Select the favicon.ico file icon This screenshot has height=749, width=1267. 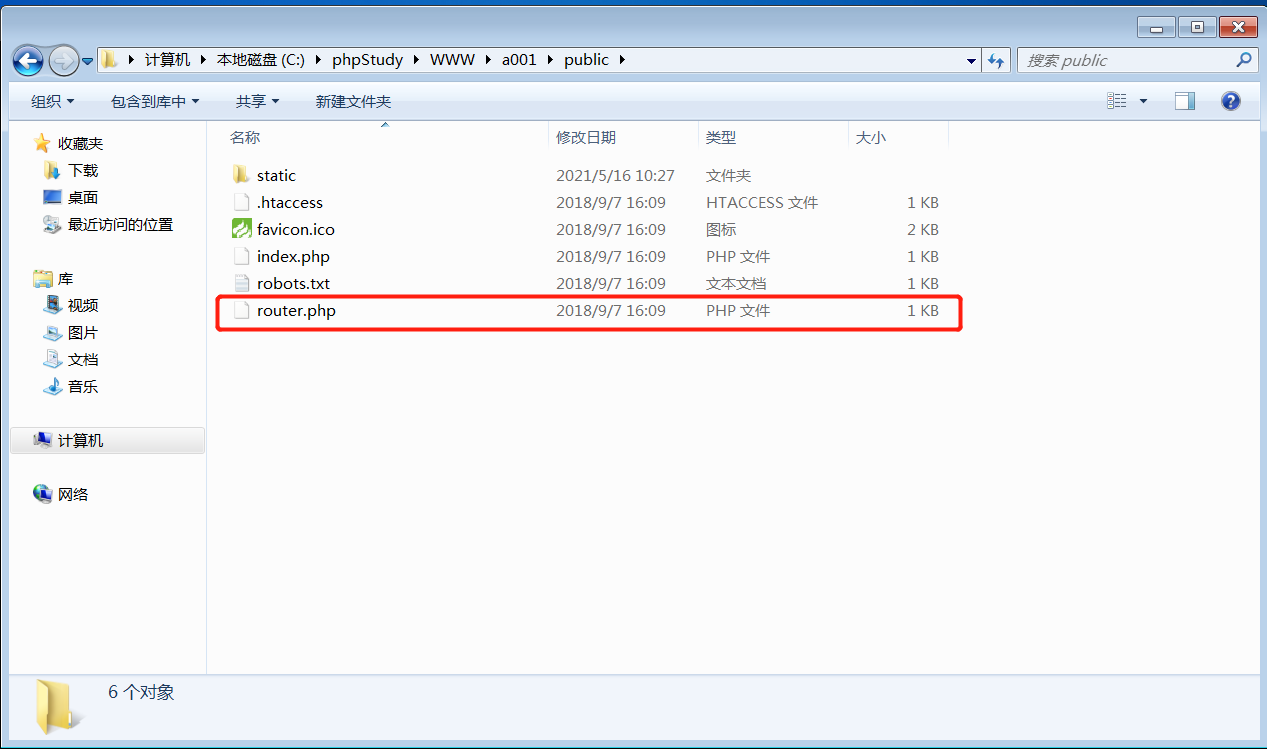tap(240, 229)
